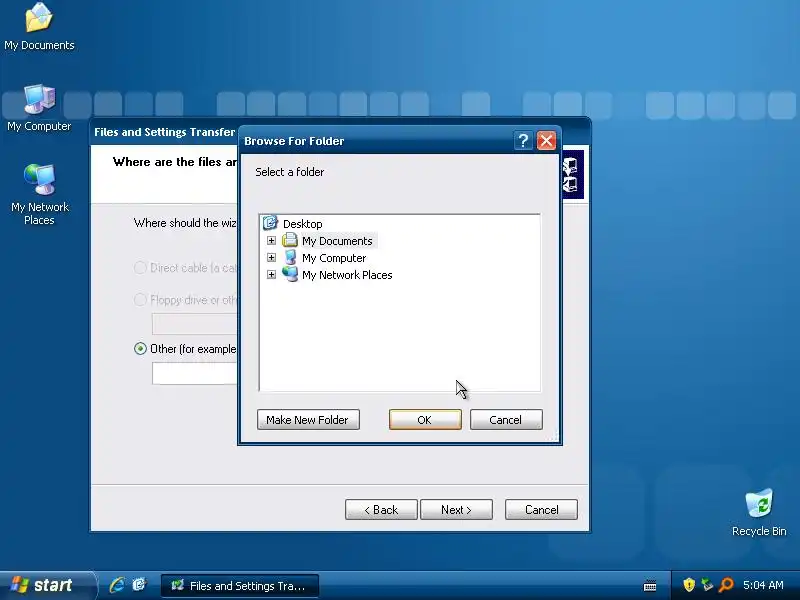Select the Floppy drive radio button

coord(140,299)
